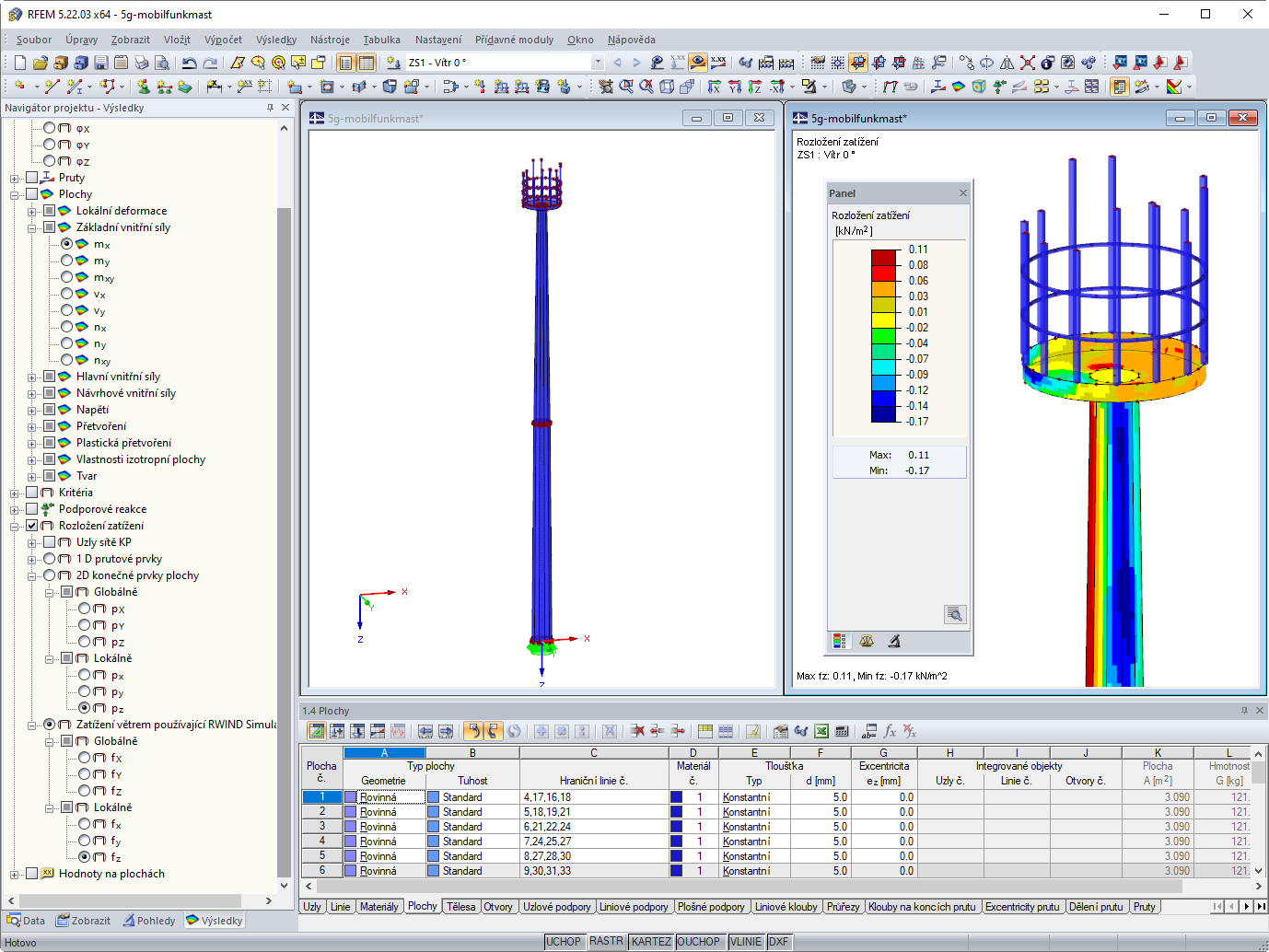Click the binoculars find icon in the table toolbar
This screenshot has height=952, width=1269.
801,731
